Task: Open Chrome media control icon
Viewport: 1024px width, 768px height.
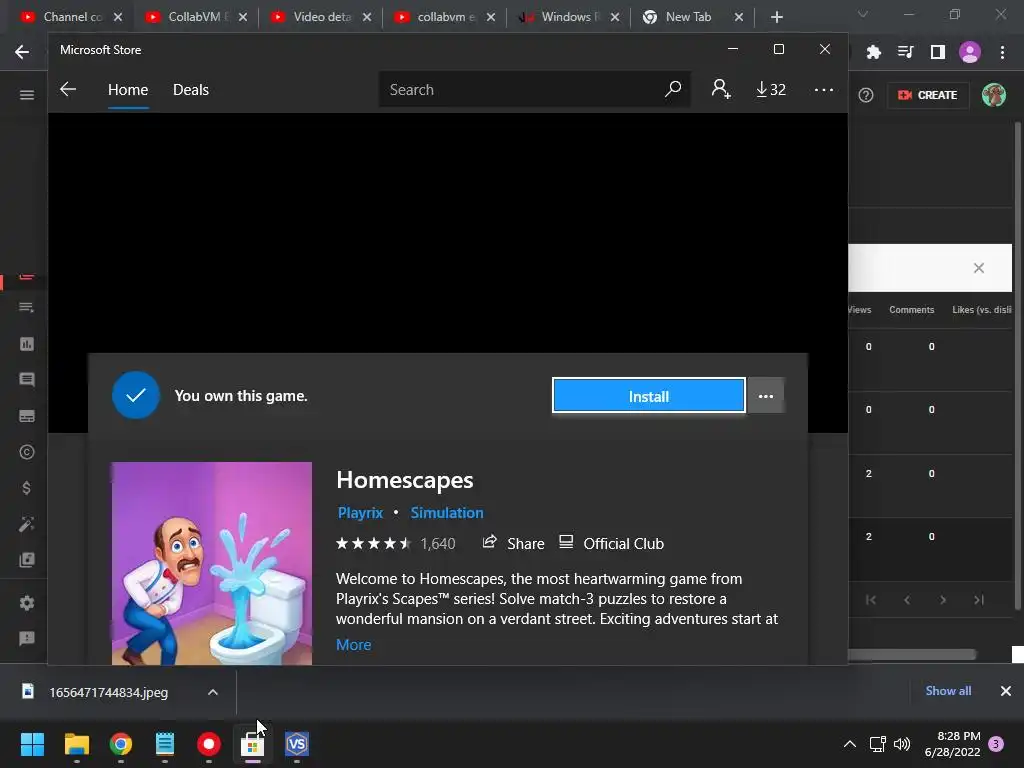Action: 905,52
